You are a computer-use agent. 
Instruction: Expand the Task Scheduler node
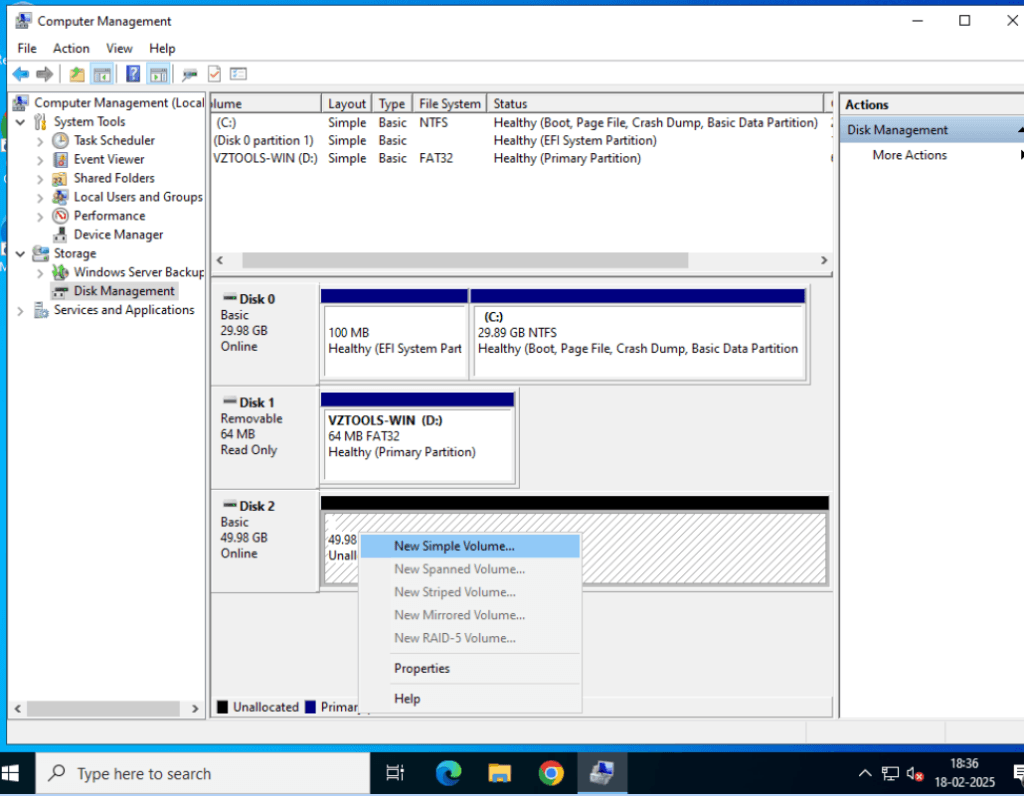click(40, 141)
